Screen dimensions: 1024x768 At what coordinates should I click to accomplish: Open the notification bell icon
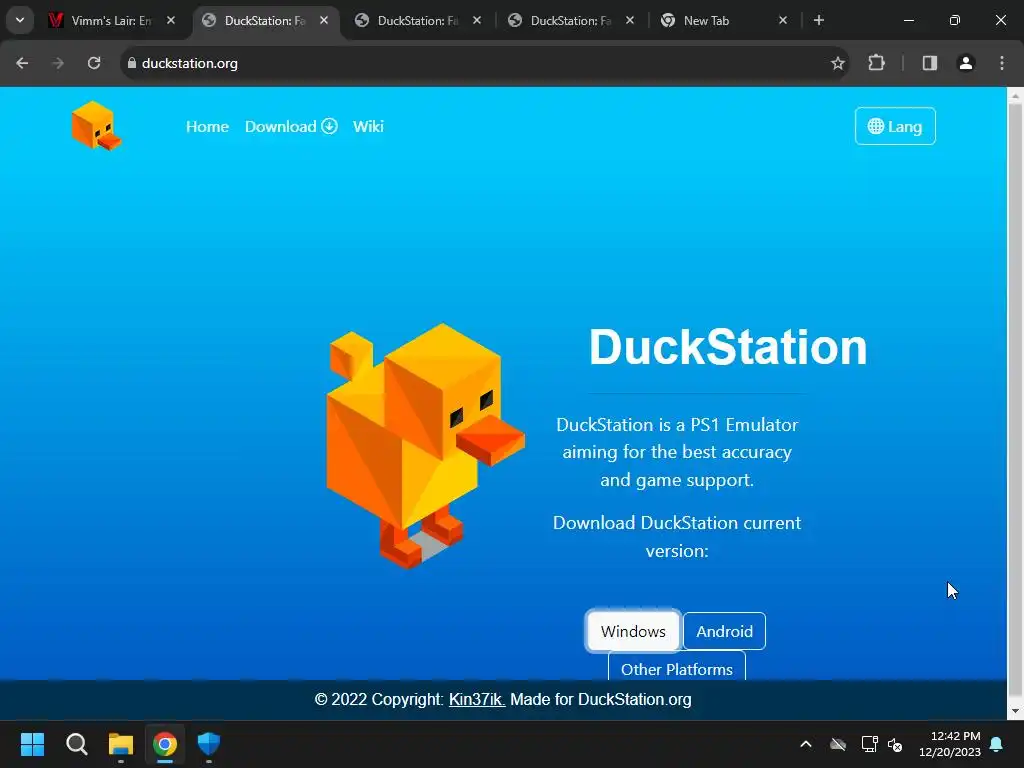pyautogui.click(x=997, y=744)
